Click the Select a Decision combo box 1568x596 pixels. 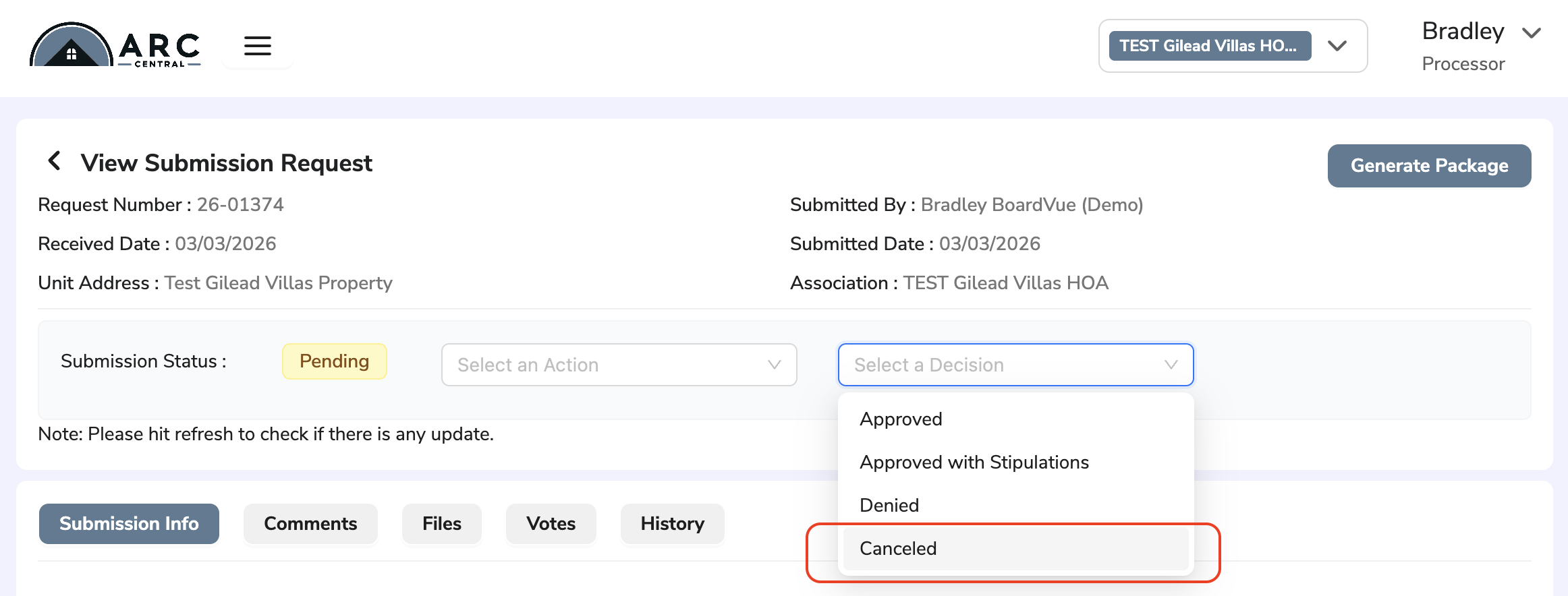click(1015, 365)
